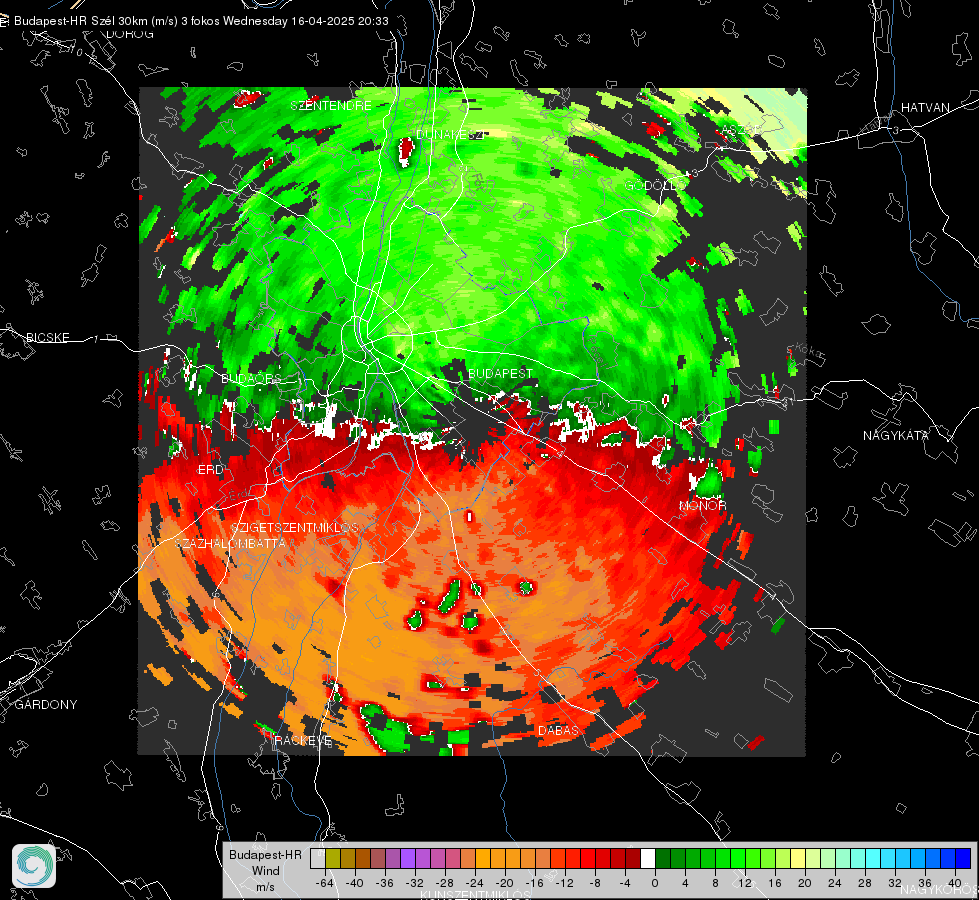Click the -64 legend value
This screenshot has width=979, height=900.
click(325, 883)
